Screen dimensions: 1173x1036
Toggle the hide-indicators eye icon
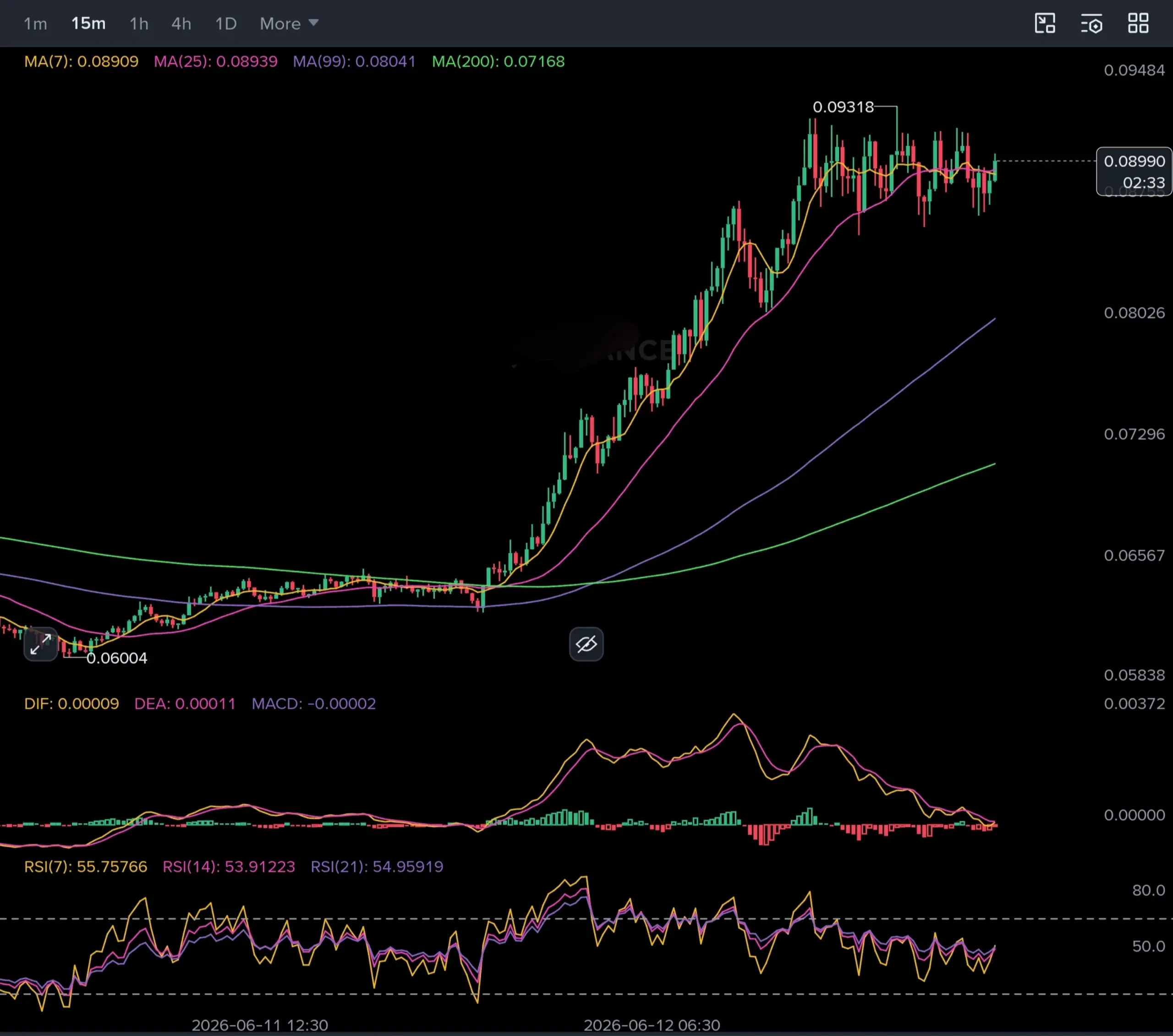pyautogui.click(x=586, y=644)
